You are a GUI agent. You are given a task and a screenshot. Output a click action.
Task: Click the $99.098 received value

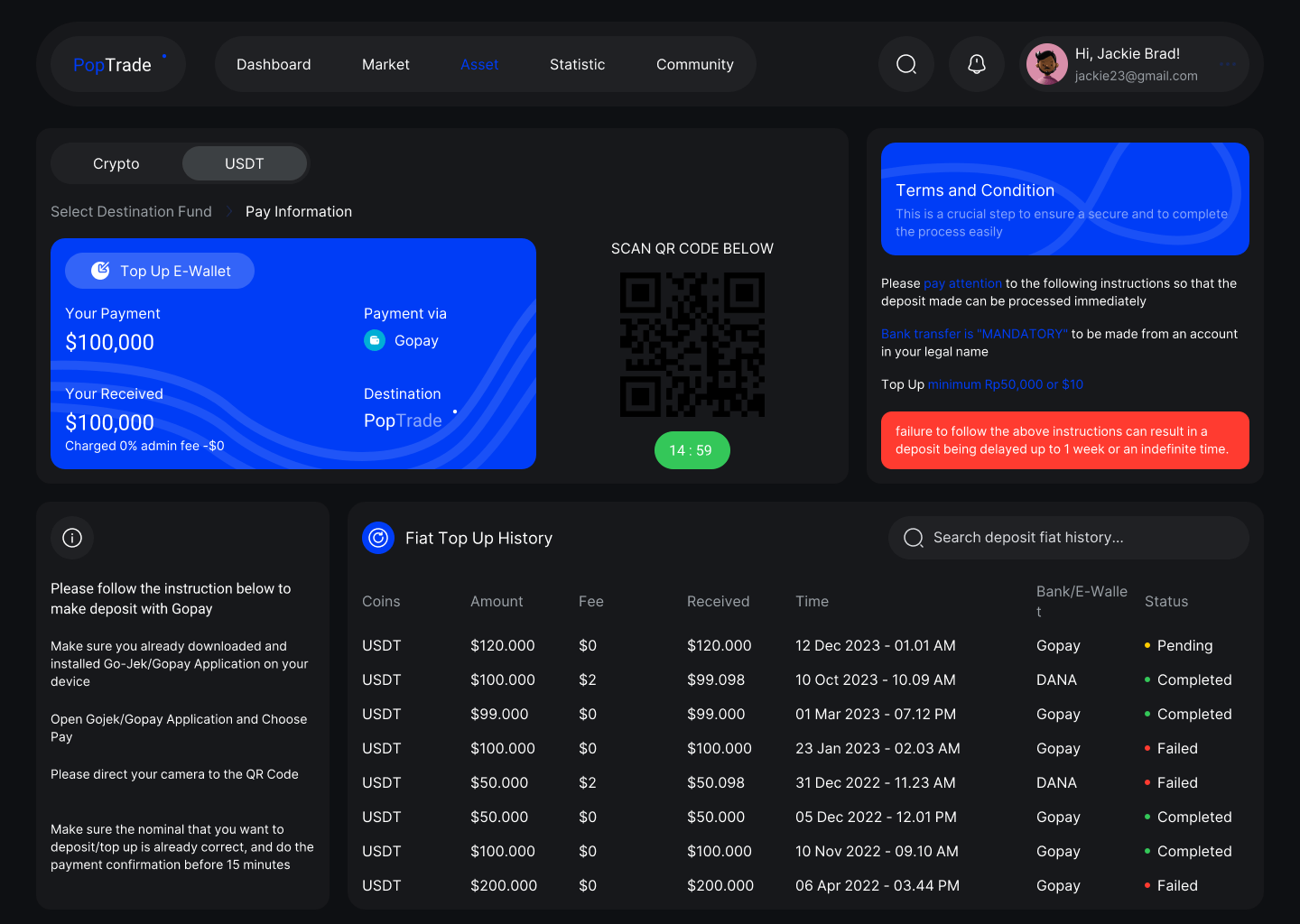click(716, 679)
